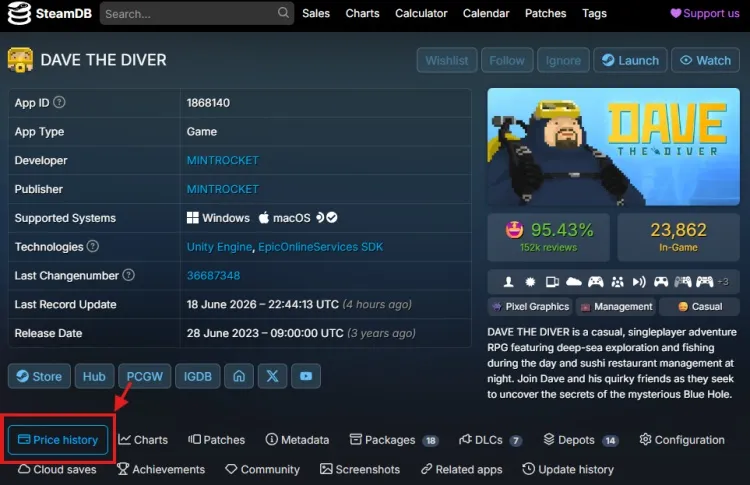Switch to the DLCs tab
Viewport: 750px width, 485px height.
click(490, 440)
